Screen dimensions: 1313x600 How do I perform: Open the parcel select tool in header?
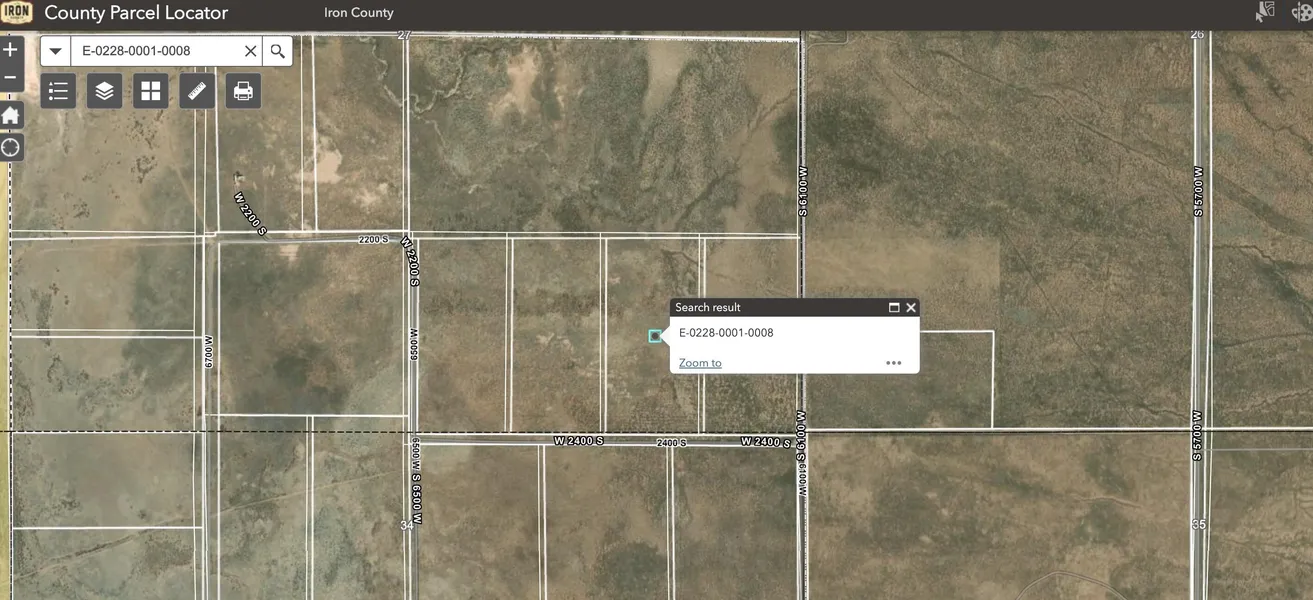pyautogui.click(x=1265, y=12)
